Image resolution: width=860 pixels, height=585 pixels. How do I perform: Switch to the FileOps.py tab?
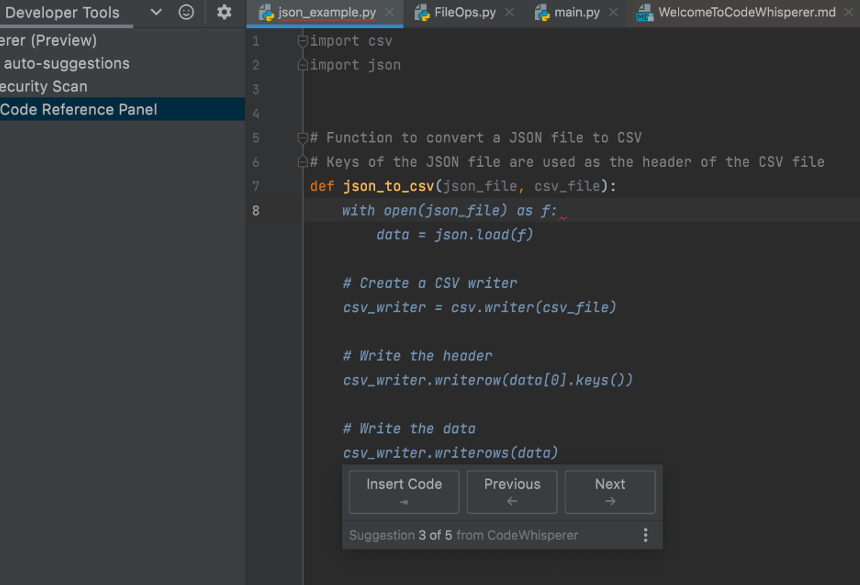[464, 13]
